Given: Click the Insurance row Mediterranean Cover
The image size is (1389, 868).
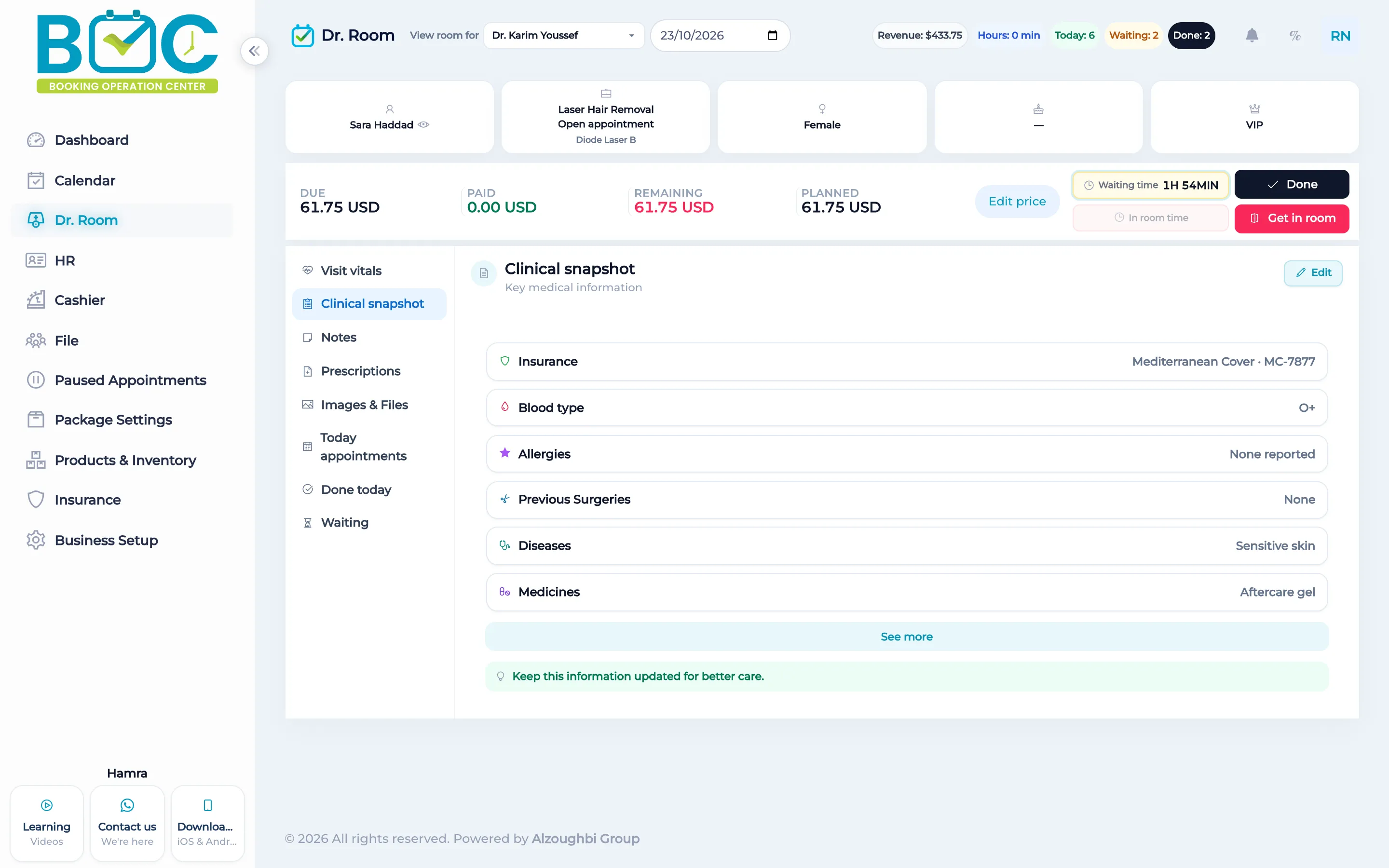Looking at the screenshot, I should [x=907, y=362].
